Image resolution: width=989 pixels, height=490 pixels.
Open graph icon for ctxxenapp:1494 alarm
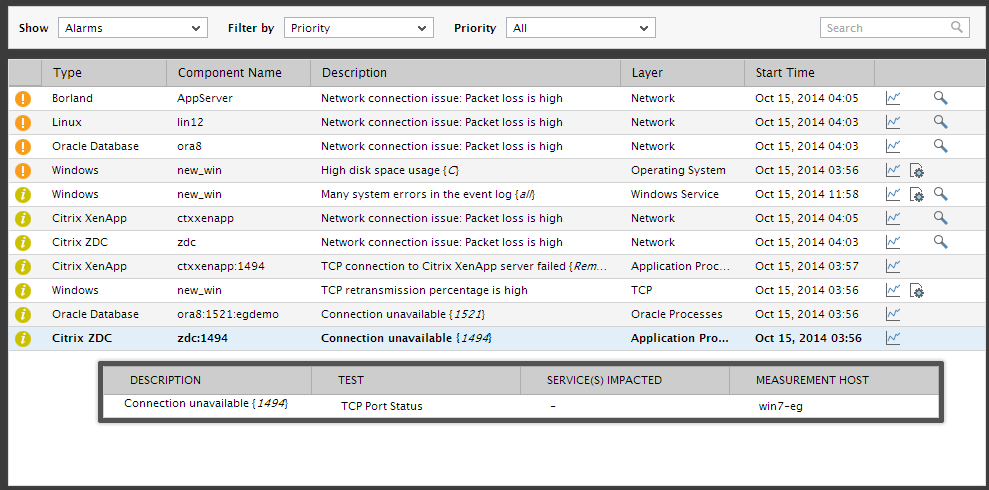[892, 266]
